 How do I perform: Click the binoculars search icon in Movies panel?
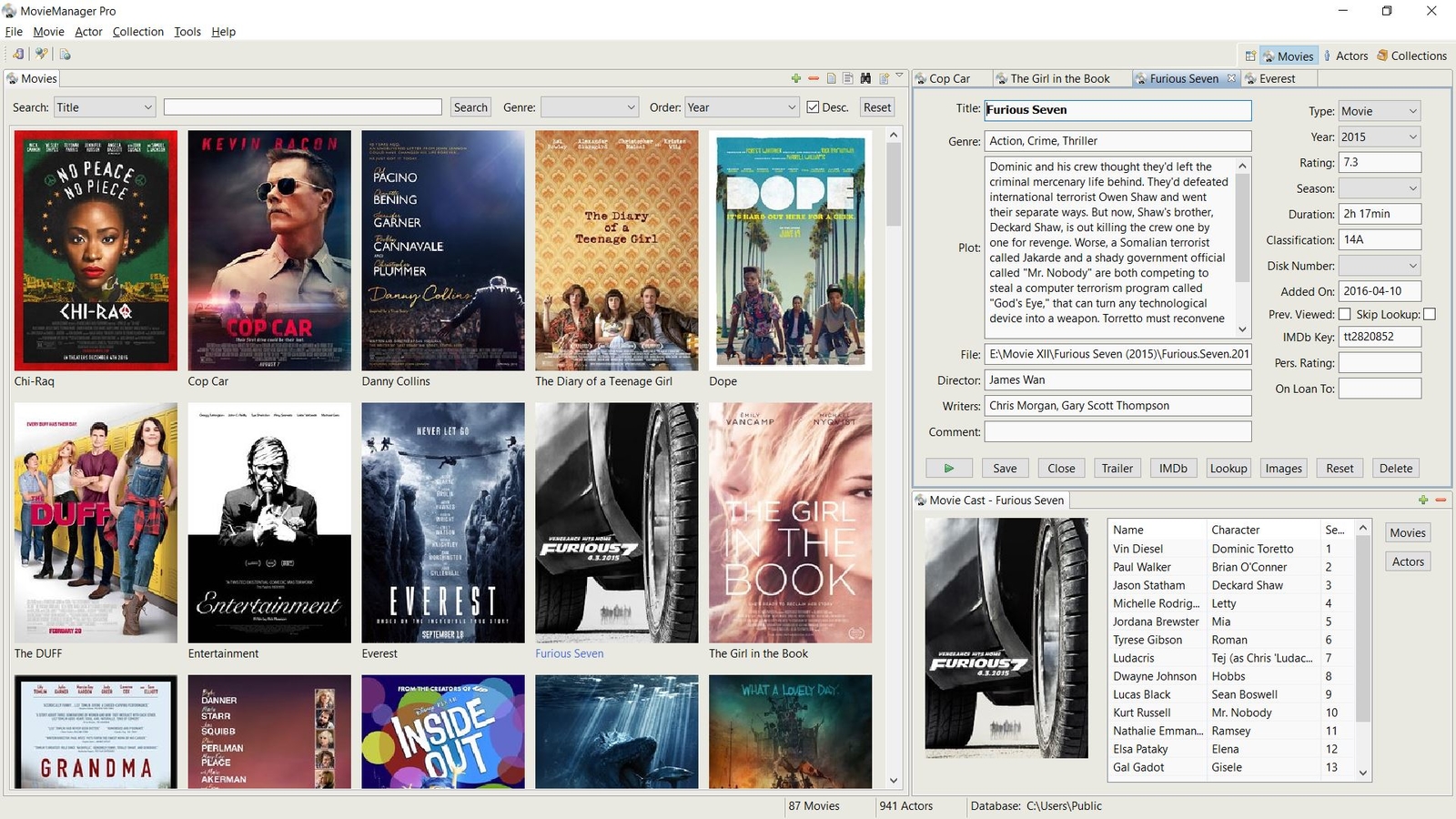pos(865,78)
